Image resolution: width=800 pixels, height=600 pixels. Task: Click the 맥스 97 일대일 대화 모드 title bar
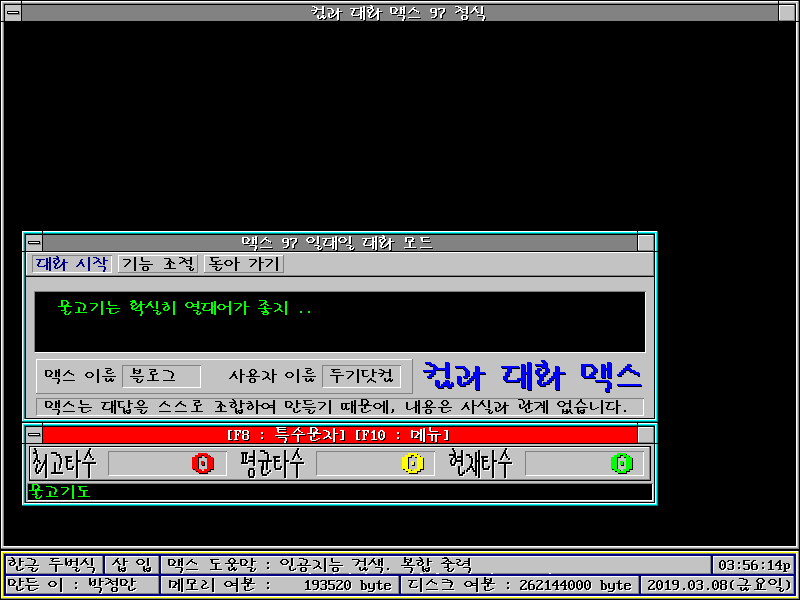340,242
